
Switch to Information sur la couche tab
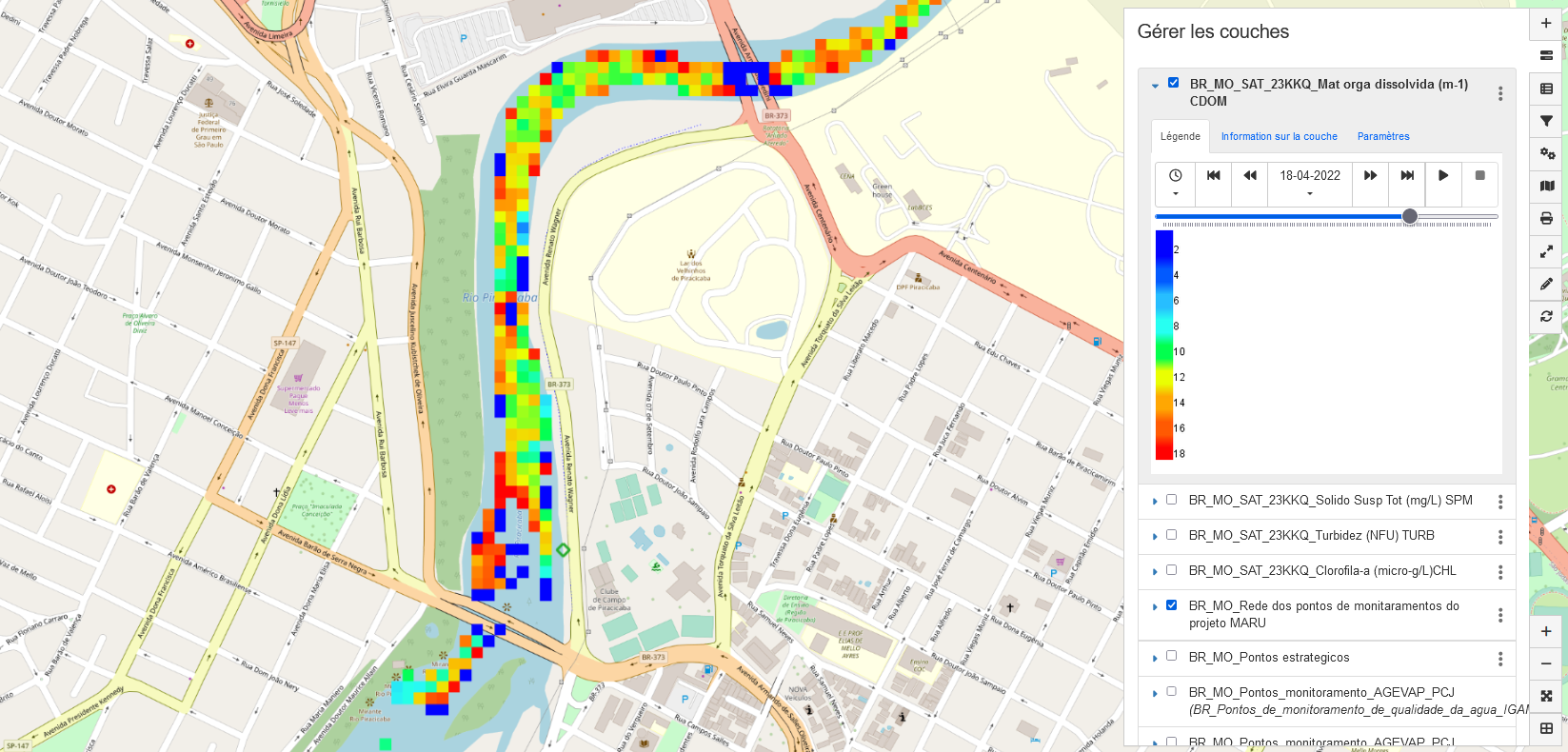[1279, 136]
